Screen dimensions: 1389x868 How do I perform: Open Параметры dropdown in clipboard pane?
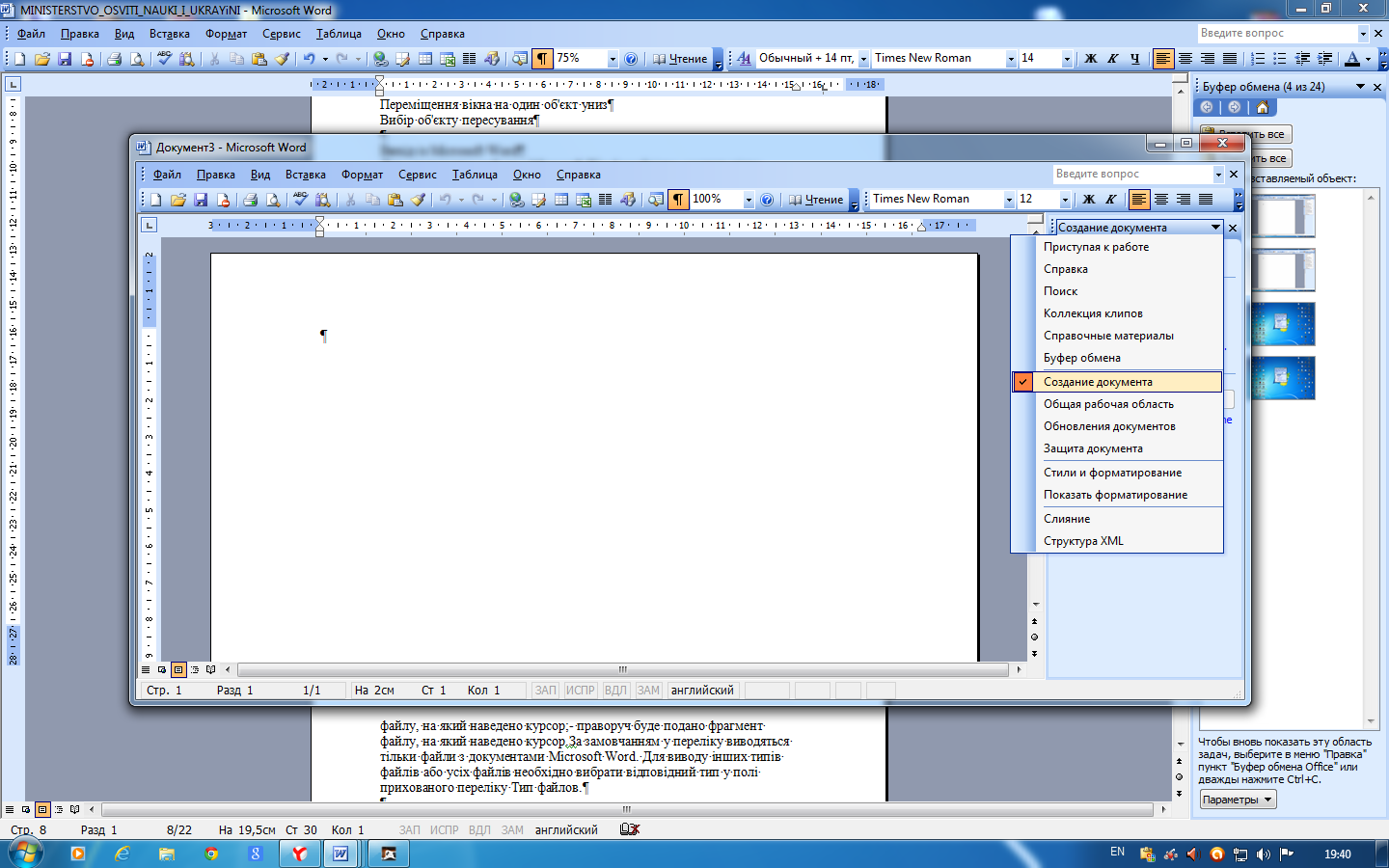tap(1239, 800)
